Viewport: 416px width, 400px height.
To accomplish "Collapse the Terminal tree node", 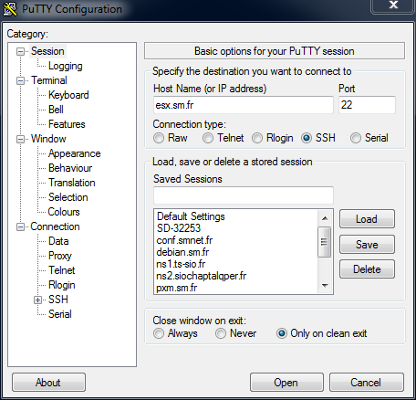I will [21, 81].
